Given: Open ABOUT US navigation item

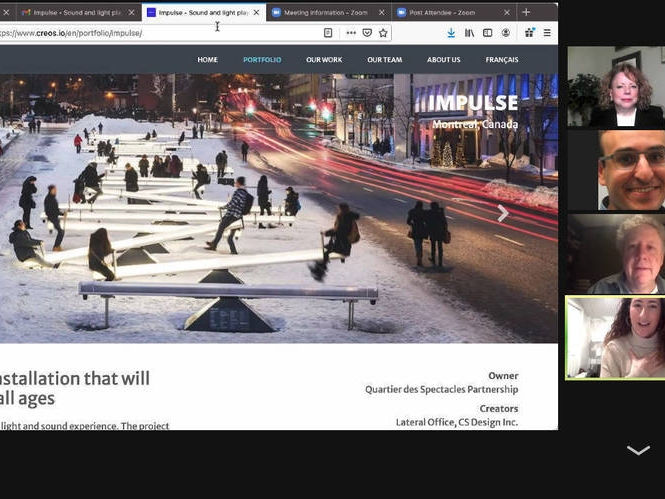Looking at the screenshot, I should (x=444, y=60).
